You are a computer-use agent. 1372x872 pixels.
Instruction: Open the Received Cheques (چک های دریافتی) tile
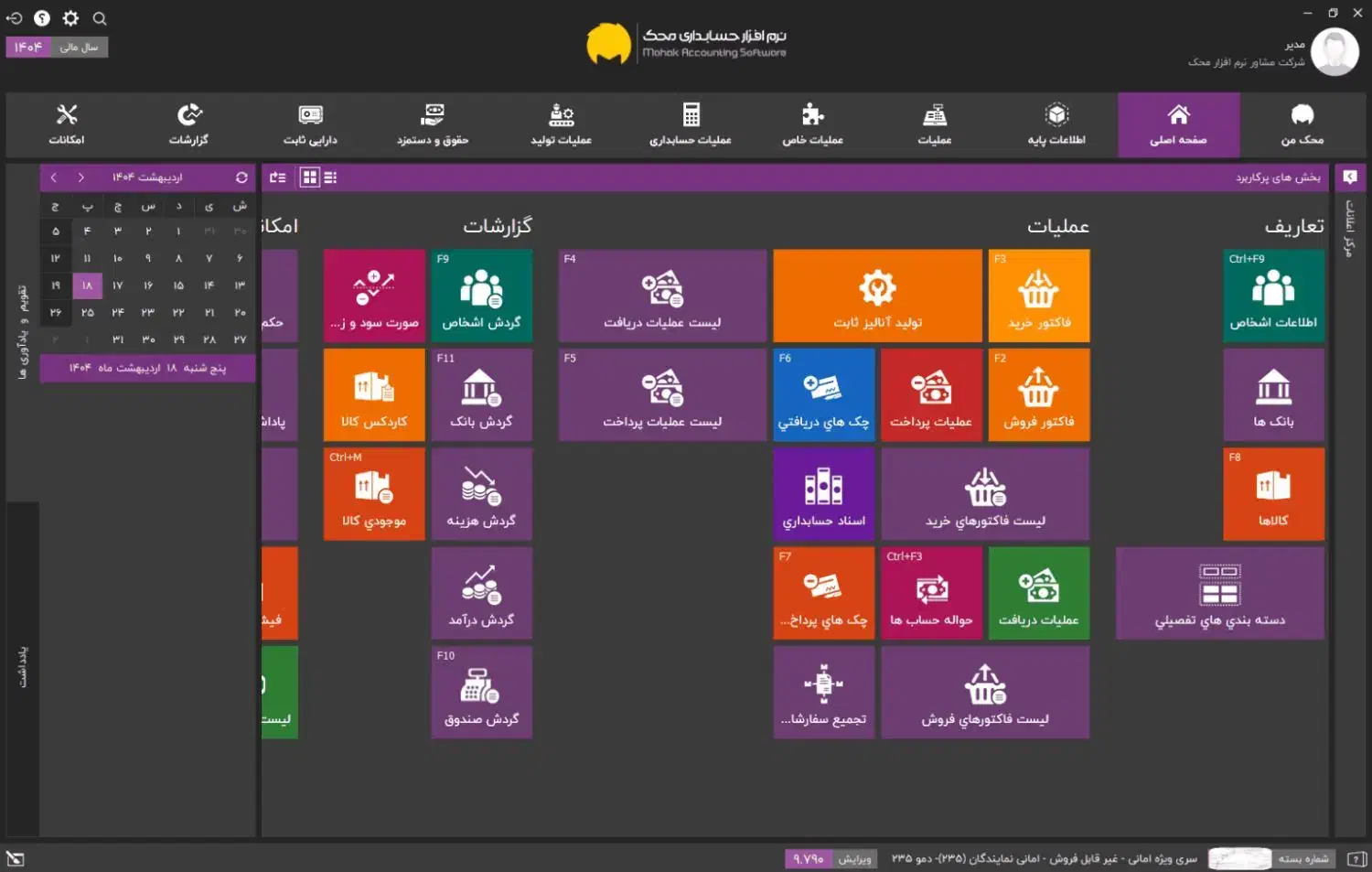823,394
